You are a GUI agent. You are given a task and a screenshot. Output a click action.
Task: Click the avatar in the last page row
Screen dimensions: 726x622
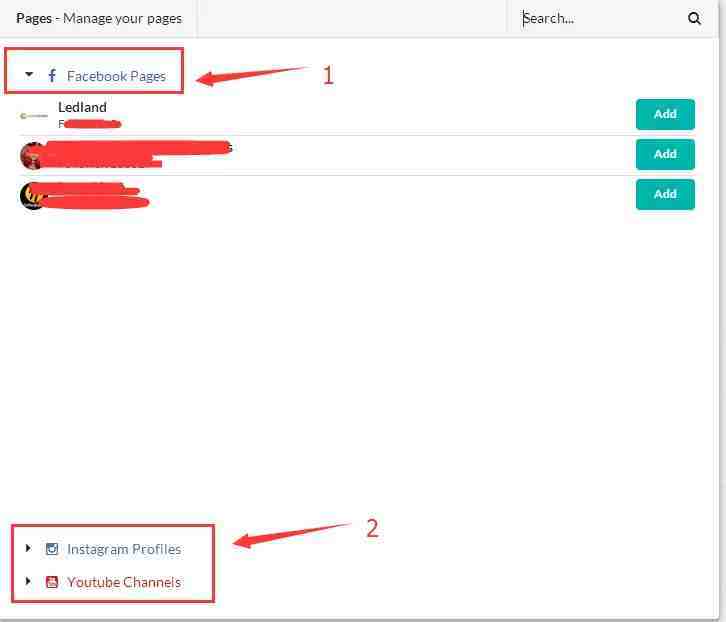click(32, 195)
